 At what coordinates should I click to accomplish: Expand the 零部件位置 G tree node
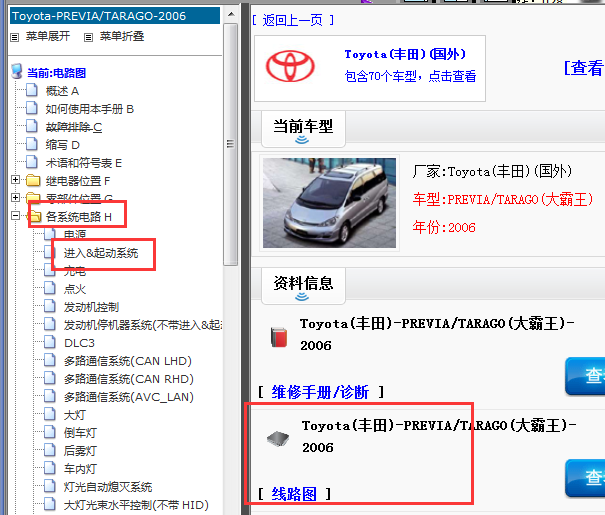click(x=15, y=198)
